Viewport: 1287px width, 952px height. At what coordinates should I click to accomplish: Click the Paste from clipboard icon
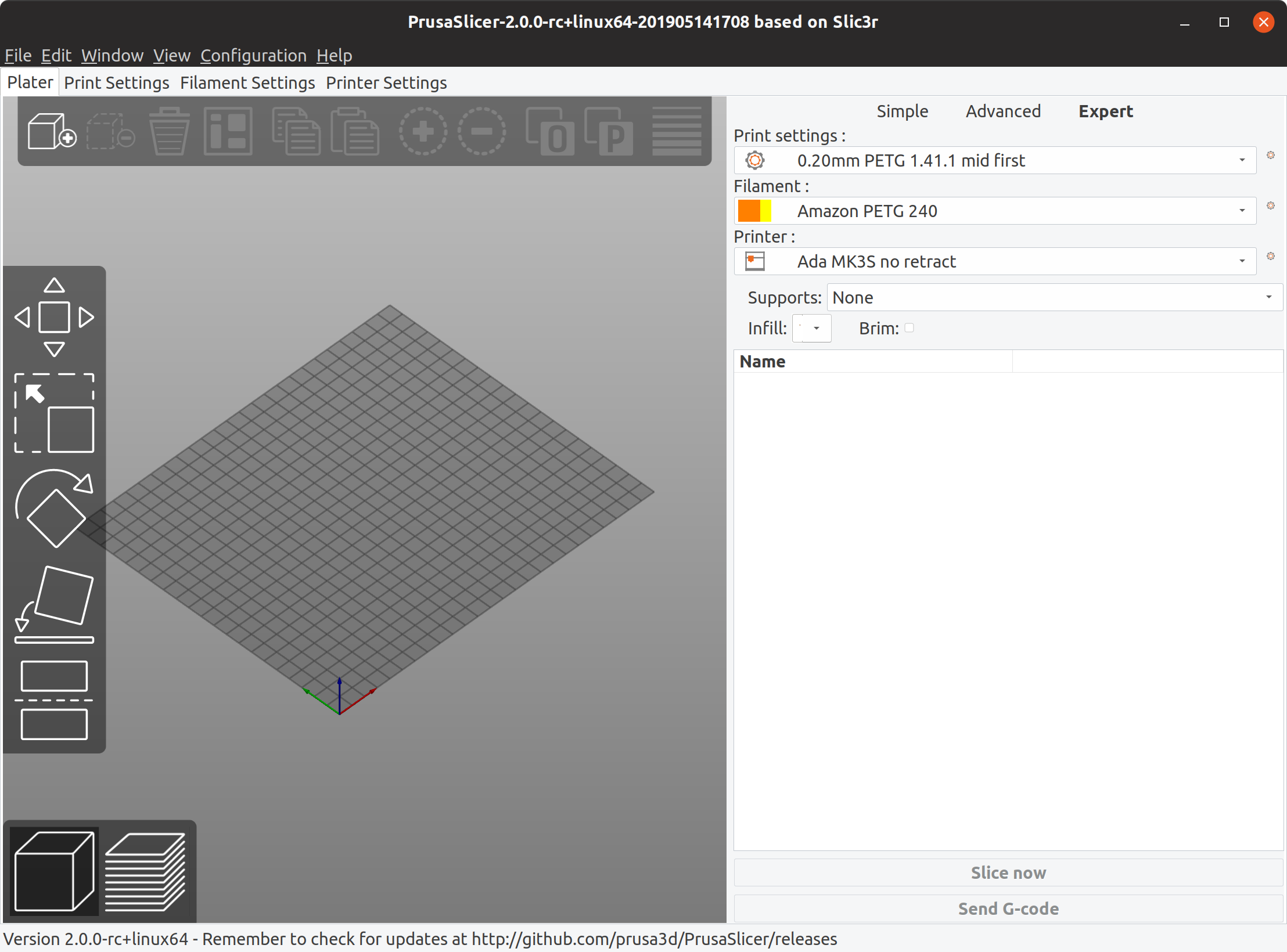(x=355, y=131)
